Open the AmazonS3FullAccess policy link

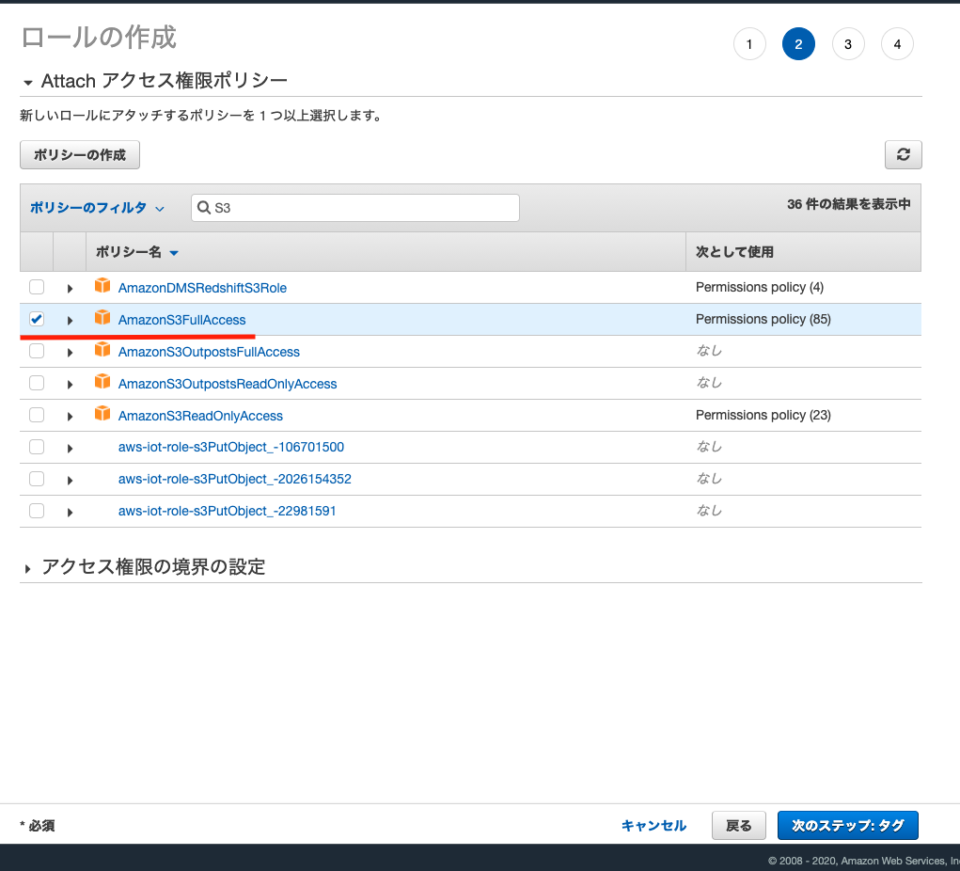point(182,320)
